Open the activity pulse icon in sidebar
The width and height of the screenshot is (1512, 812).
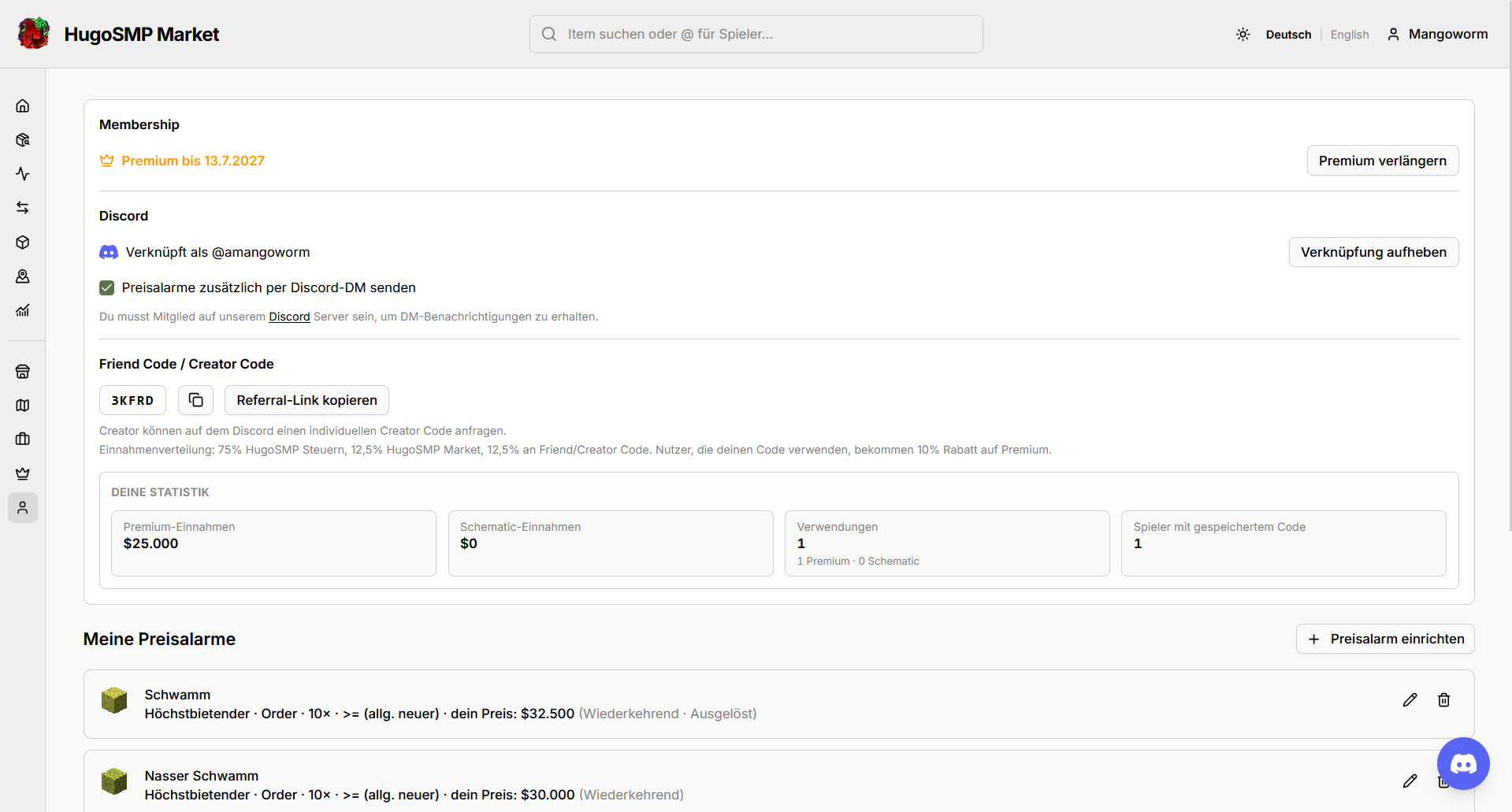(x=23, y=174)
